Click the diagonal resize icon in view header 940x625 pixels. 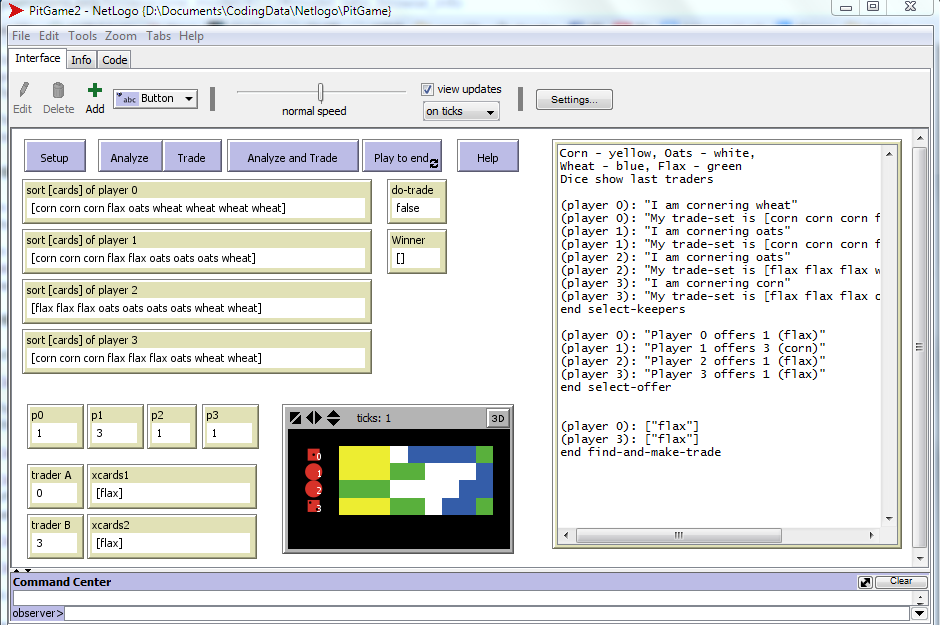point(295,418)
